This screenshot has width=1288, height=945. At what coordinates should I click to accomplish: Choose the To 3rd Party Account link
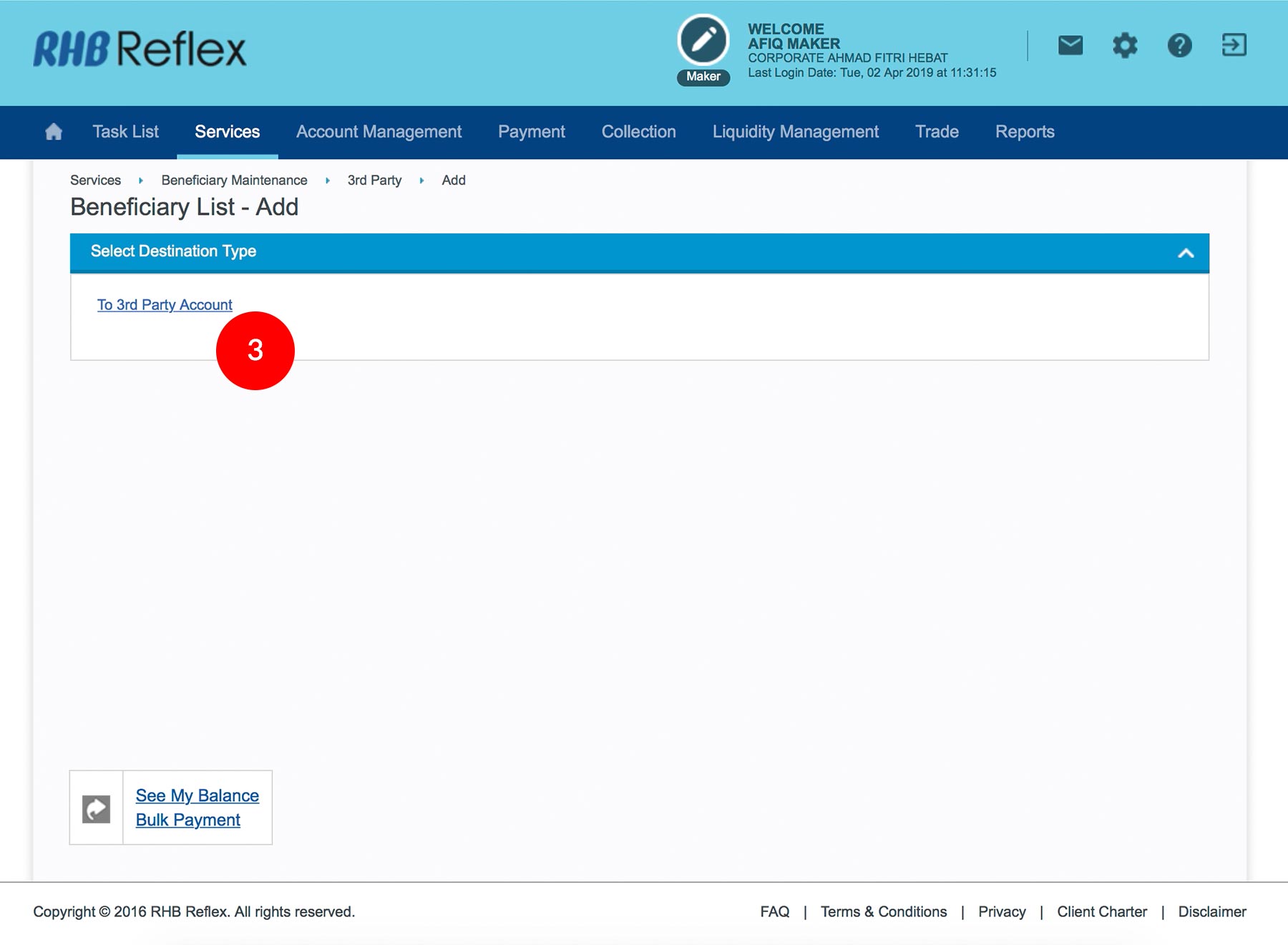click(165, 305)
